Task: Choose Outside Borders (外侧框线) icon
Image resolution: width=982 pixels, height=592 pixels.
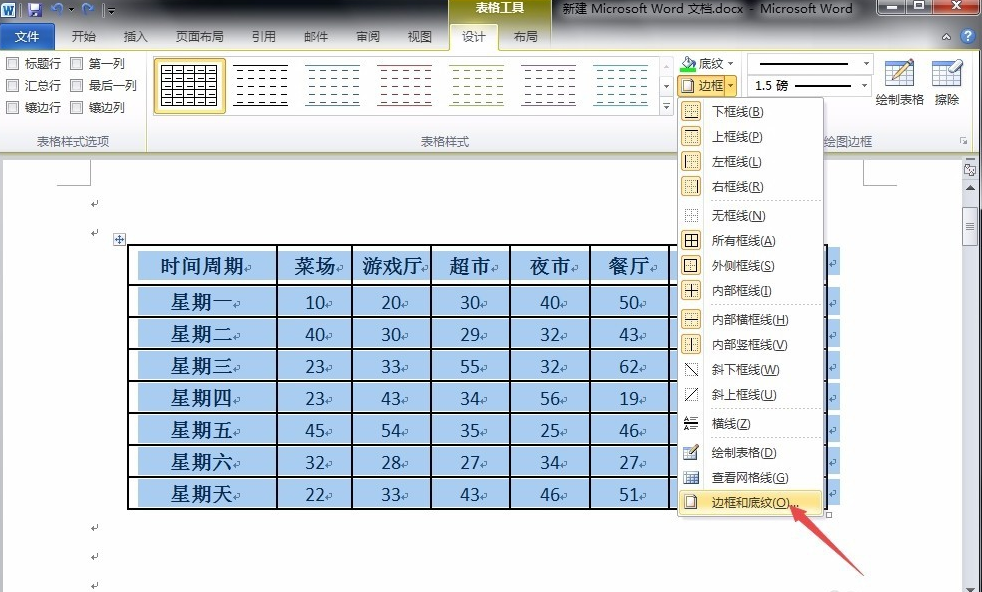Action: [691, 266]
